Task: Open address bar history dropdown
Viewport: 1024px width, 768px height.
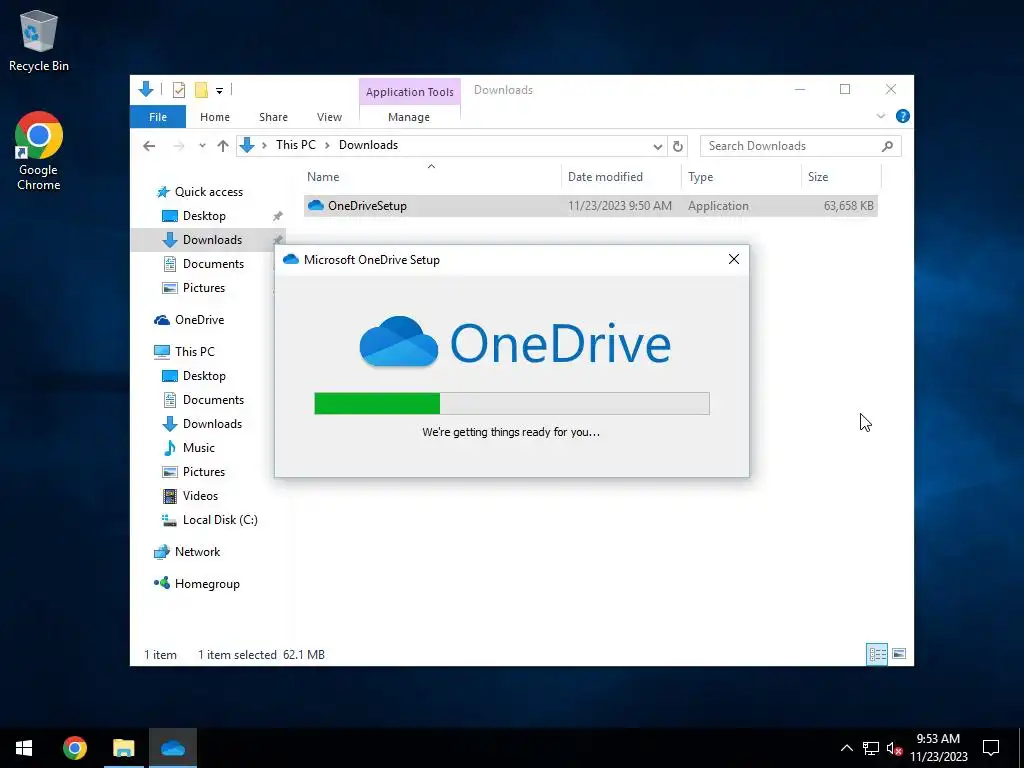Action: coord(657,146)
